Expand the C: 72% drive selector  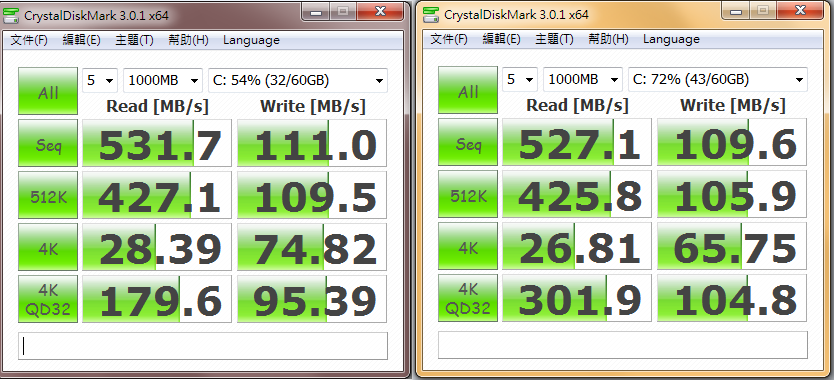(718, 79)
